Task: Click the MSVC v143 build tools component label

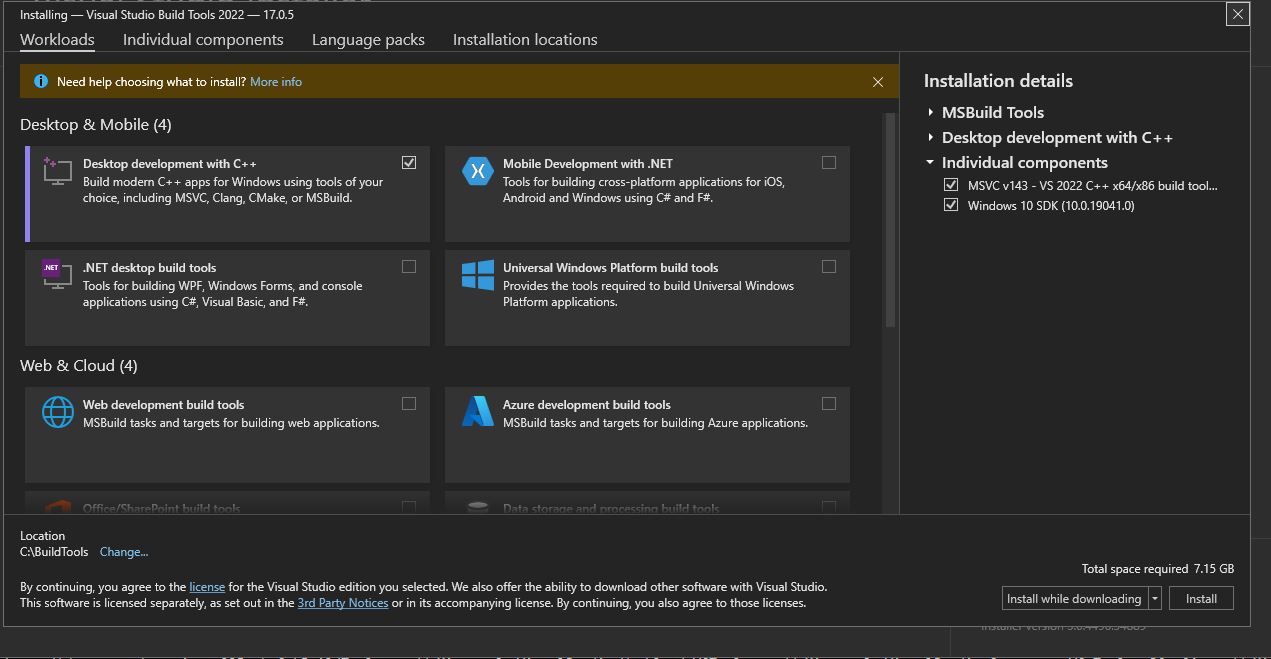Action: click(1093, 185)
